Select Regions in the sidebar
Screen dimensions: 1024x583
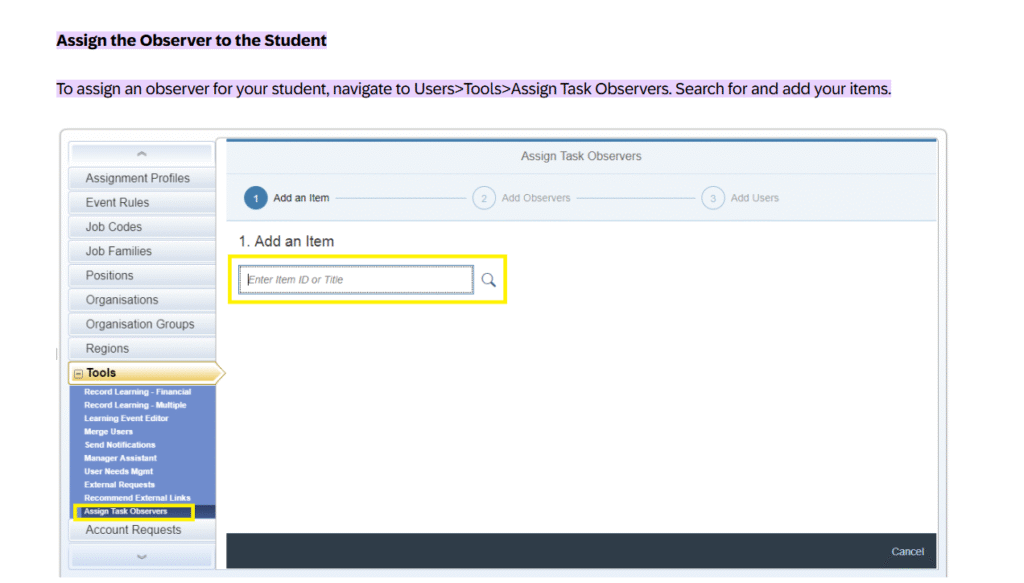(x=107, y=349)
